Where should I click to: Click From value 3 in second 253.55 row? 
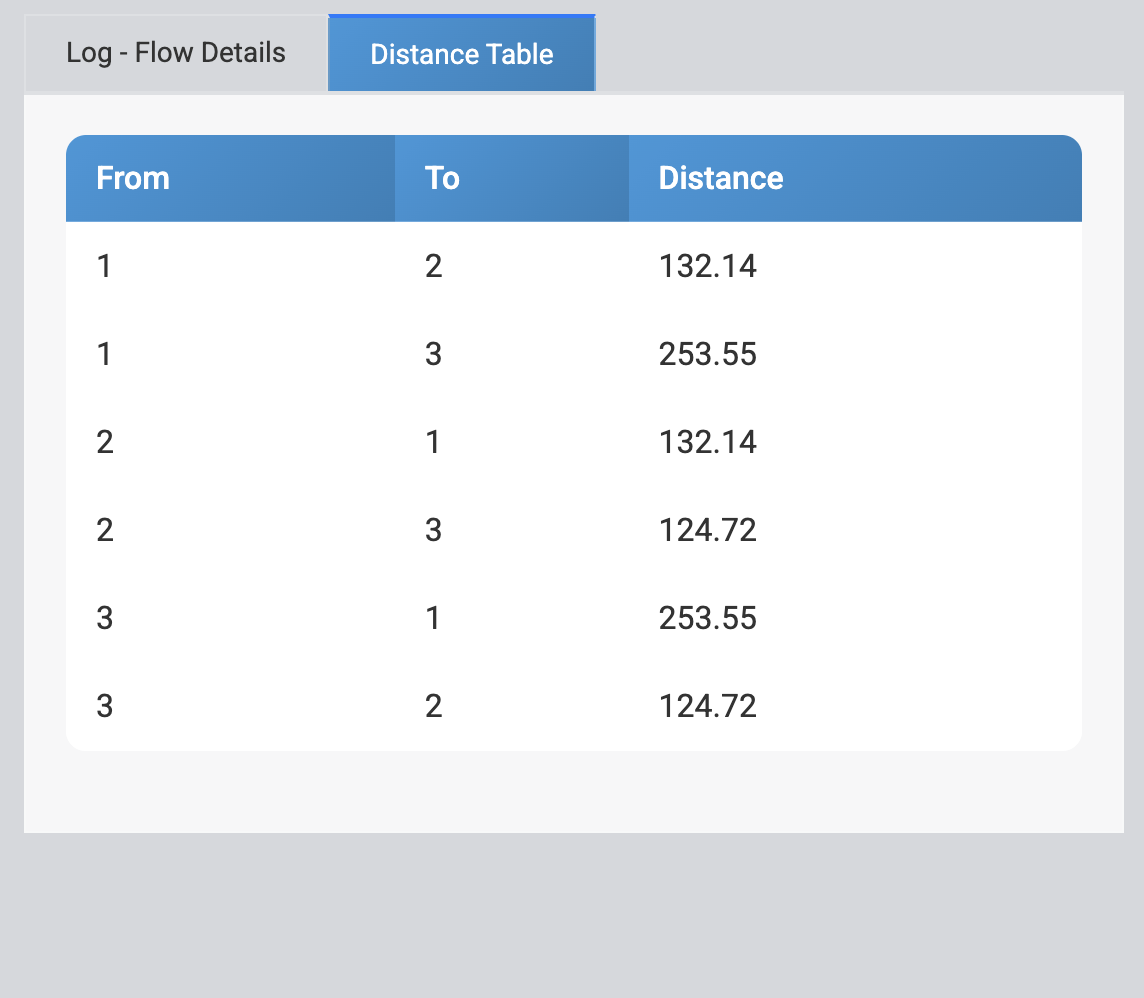click(104, 619)
